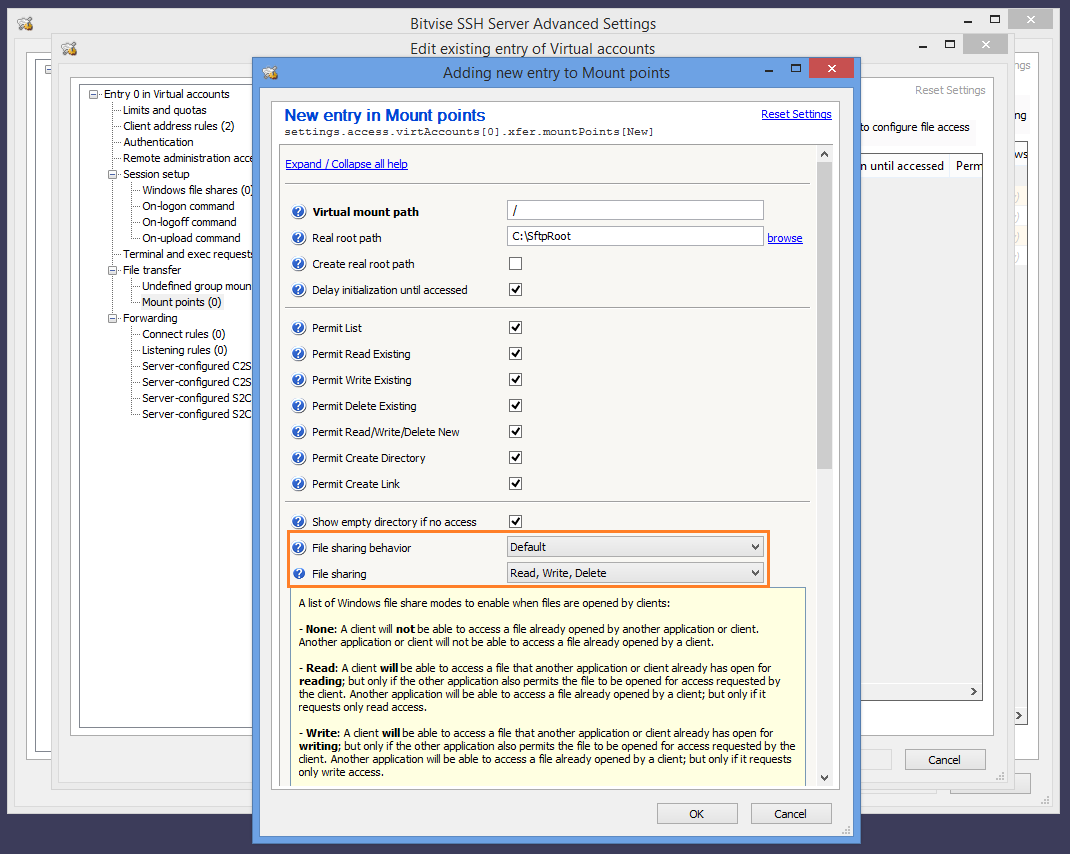
Task: Click help icon beside Permit List
Action: pos(298,328)
